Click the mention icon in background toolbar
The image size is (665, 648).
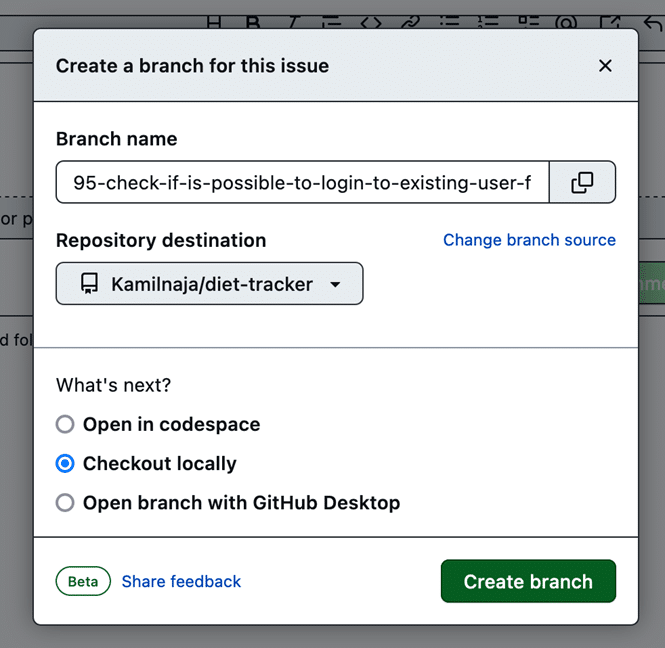[567, 22]
